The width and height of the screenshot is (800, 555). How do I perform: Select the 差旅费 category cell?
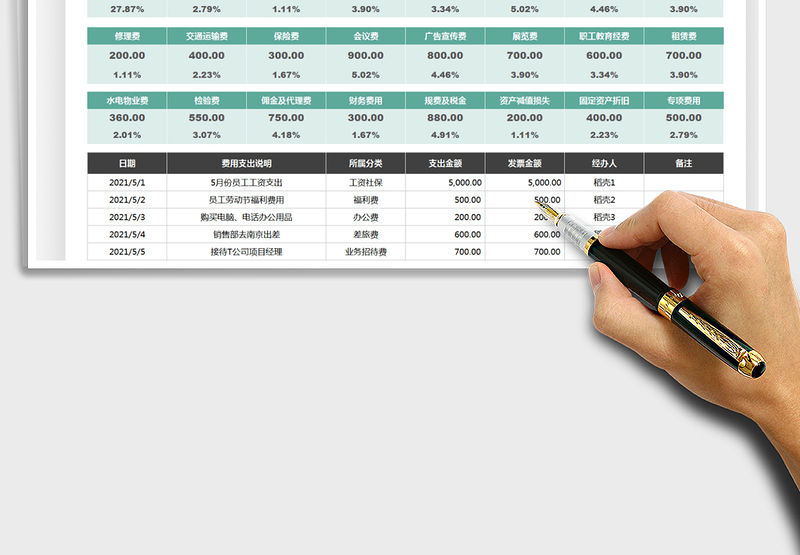[x=365, y=234]
